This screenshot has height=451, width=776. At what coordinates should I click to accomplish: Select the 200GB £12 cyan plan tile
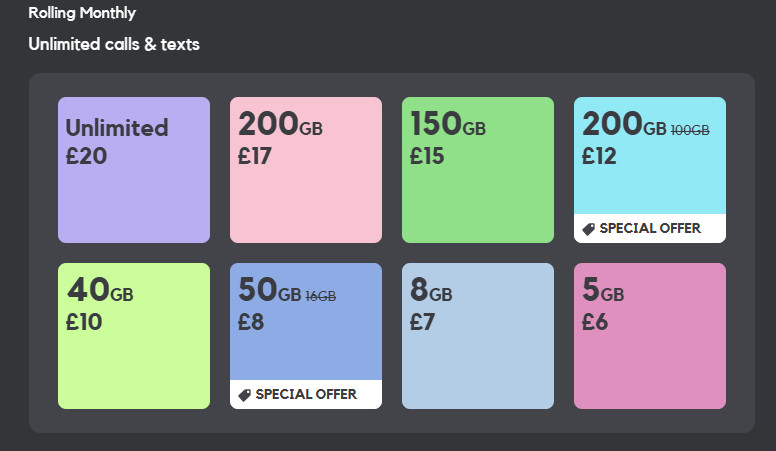click(x=650, y=170)
